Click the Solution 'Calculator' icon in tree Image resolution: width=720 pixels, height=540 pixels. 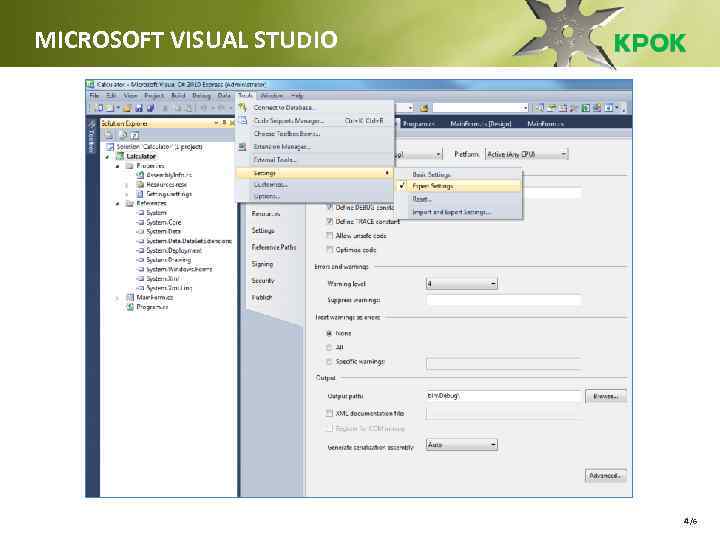(x=110, y=146)
